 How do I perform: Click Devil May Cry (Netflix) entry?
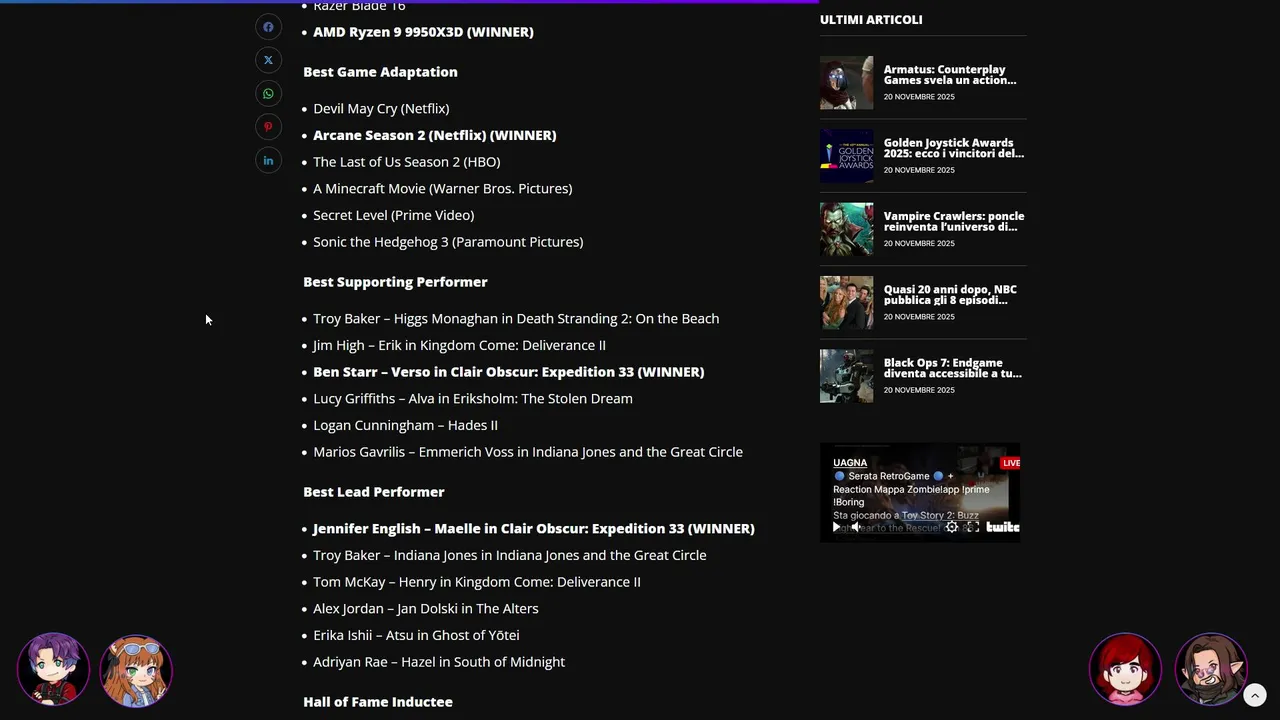point(381,108)
